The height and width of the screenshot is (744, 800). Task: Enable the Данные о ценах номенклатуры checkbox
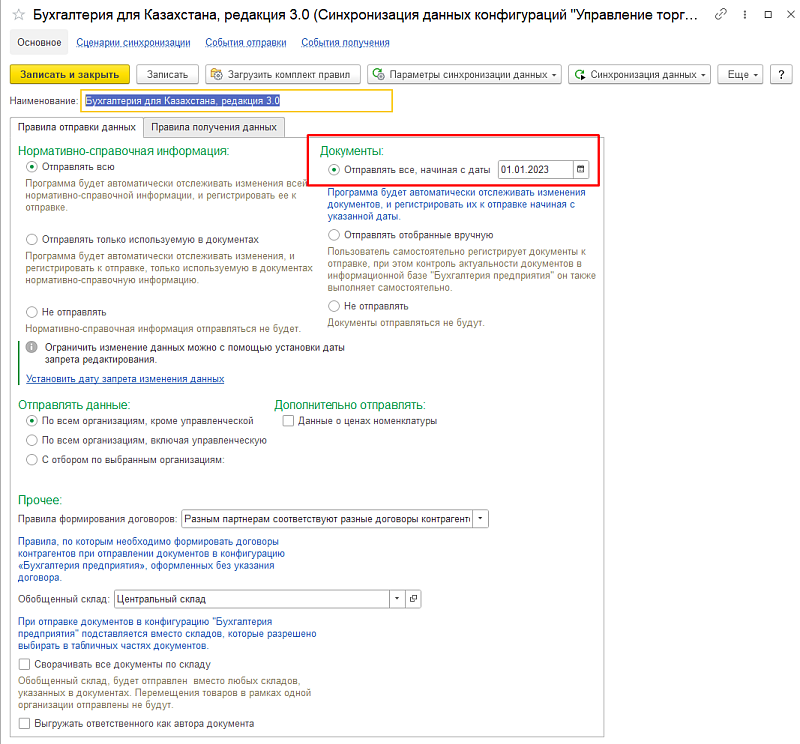click(x=289, y=421)
